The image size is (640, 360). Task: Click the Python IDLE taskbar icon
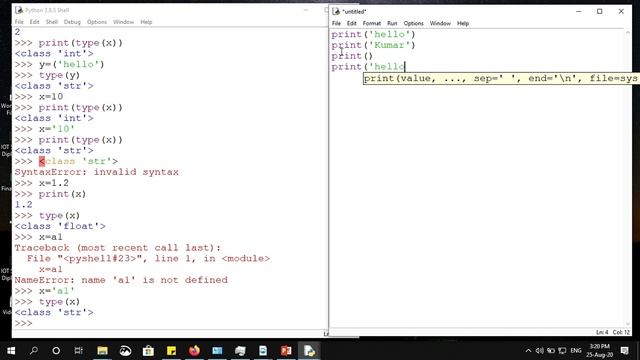click(x=309, y=351)
